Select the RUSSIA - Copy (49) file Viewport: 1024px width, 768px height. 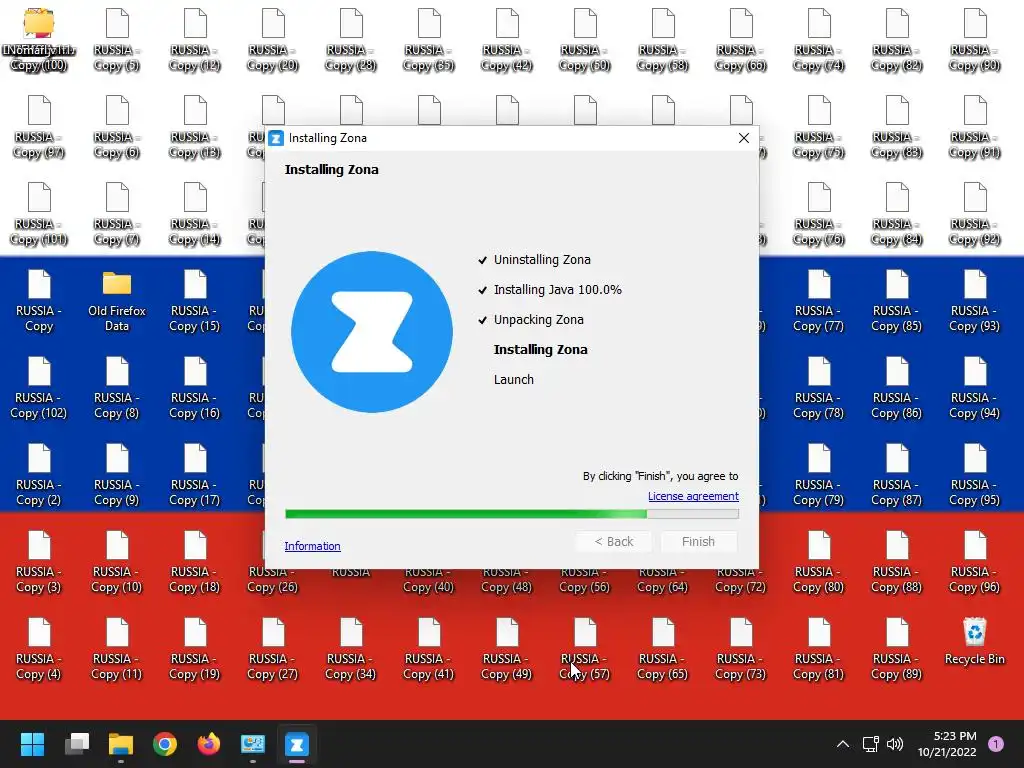pos(506,648)
